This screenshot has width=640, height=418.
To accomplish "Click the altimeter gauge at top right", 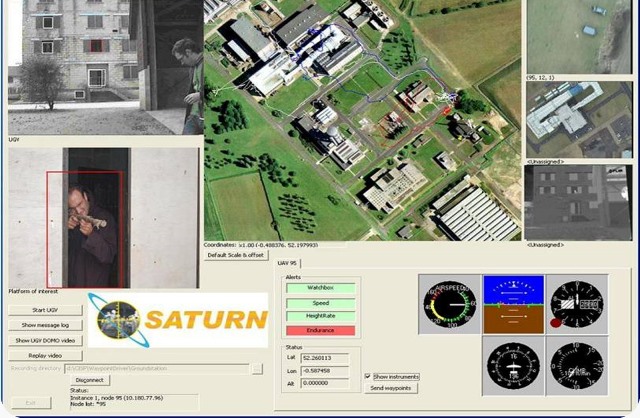I will point(577,304).
